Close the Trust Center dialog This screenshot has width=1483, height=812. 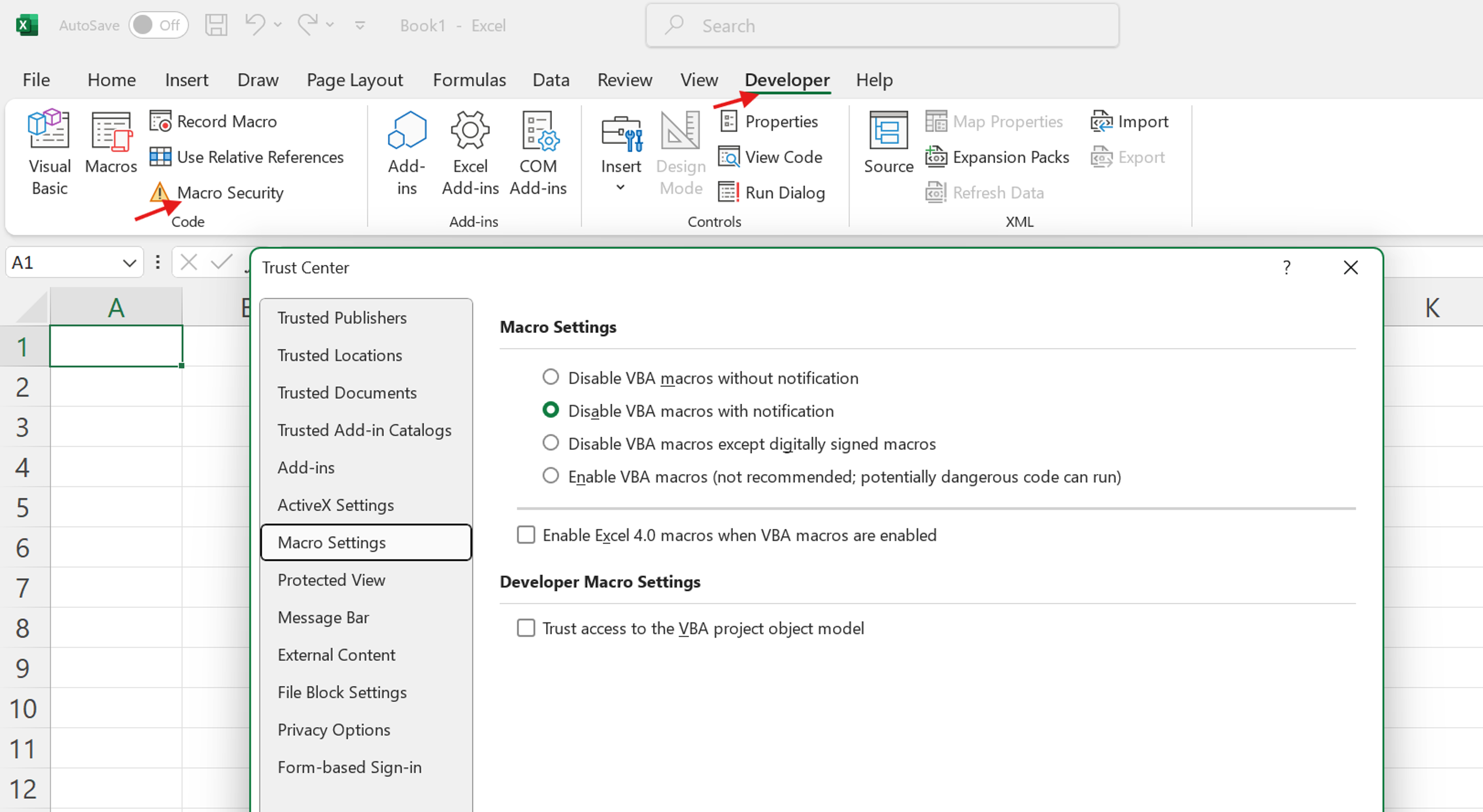(x=1351, y=268)
